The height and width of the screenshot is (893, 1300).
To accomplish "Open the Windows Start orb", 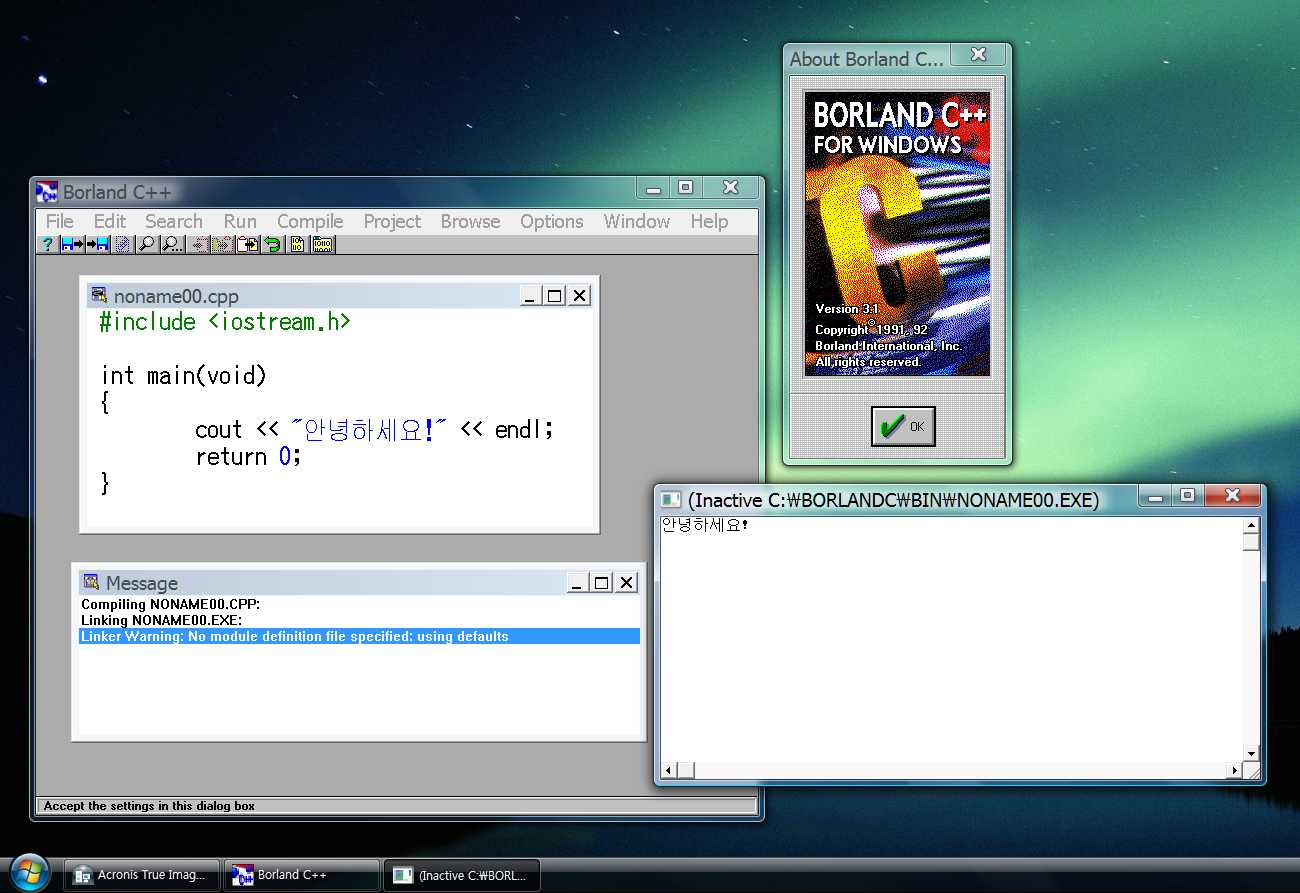I will click(x=28, y=873).
